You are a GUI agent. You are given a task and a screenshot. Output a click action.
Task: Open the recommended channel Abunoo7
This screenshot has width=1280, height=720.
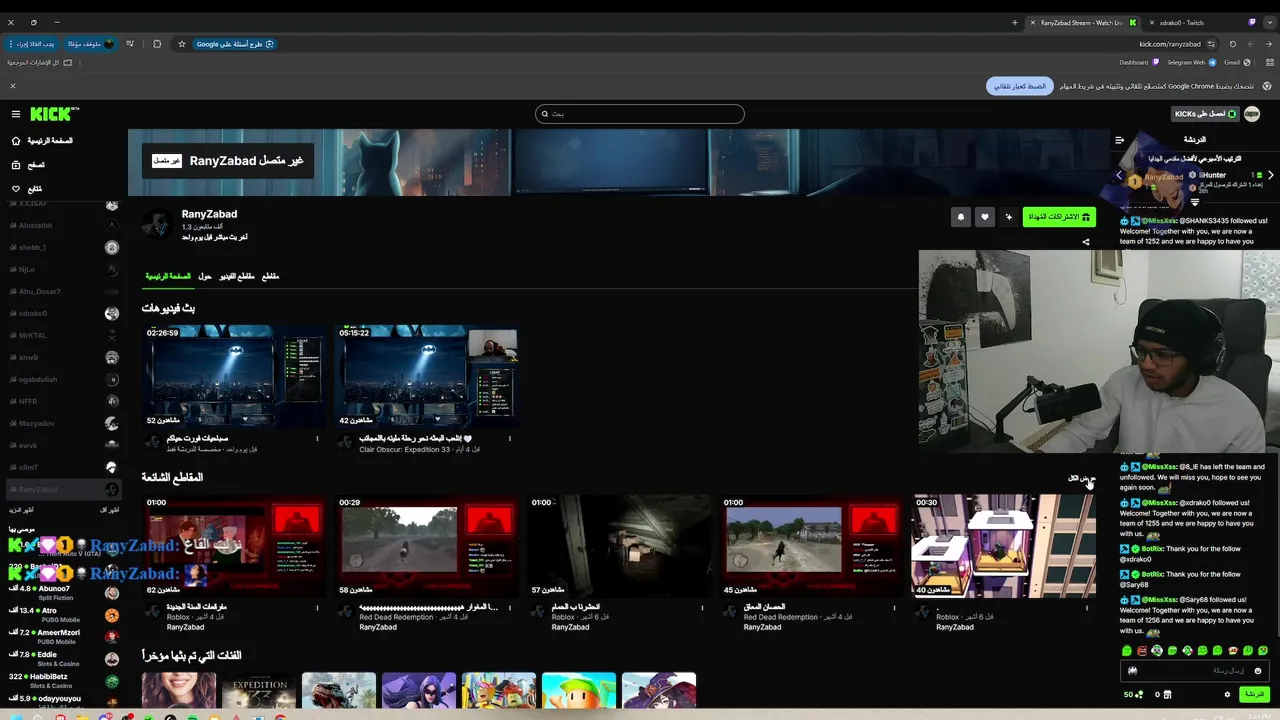click(63, 593)
